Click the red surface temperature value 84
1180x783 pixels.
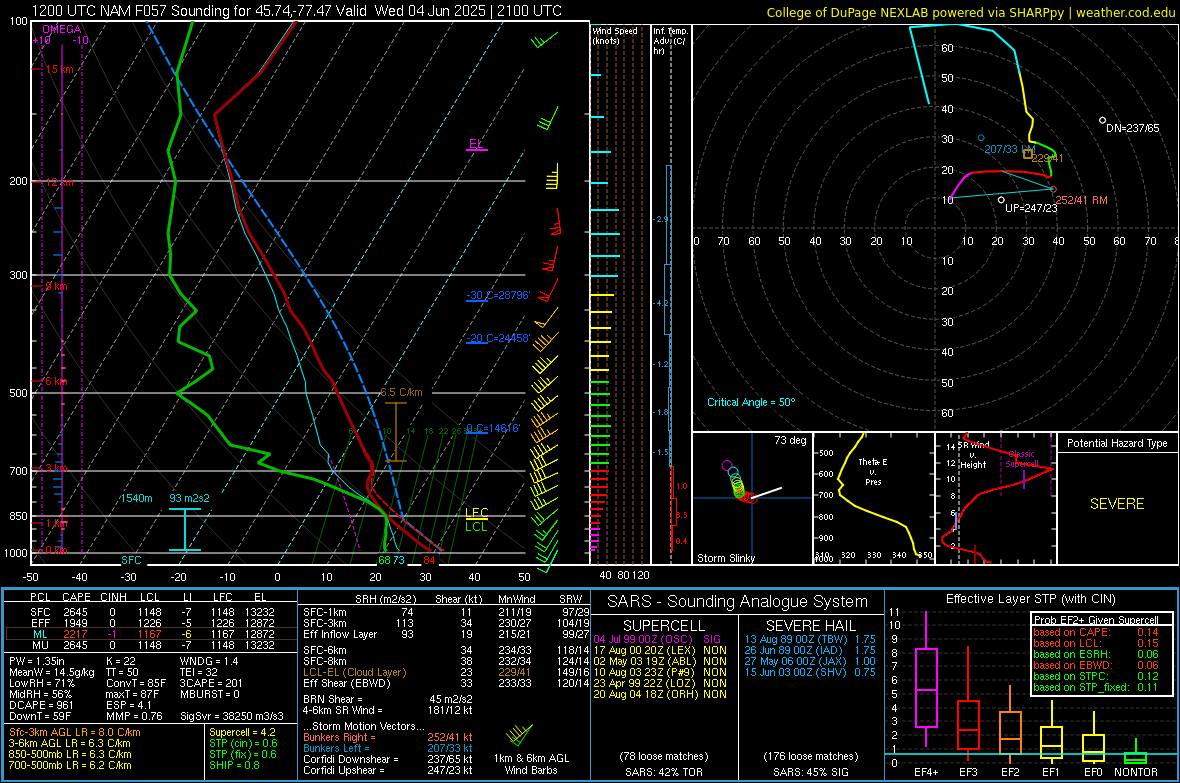coord(429,560)
